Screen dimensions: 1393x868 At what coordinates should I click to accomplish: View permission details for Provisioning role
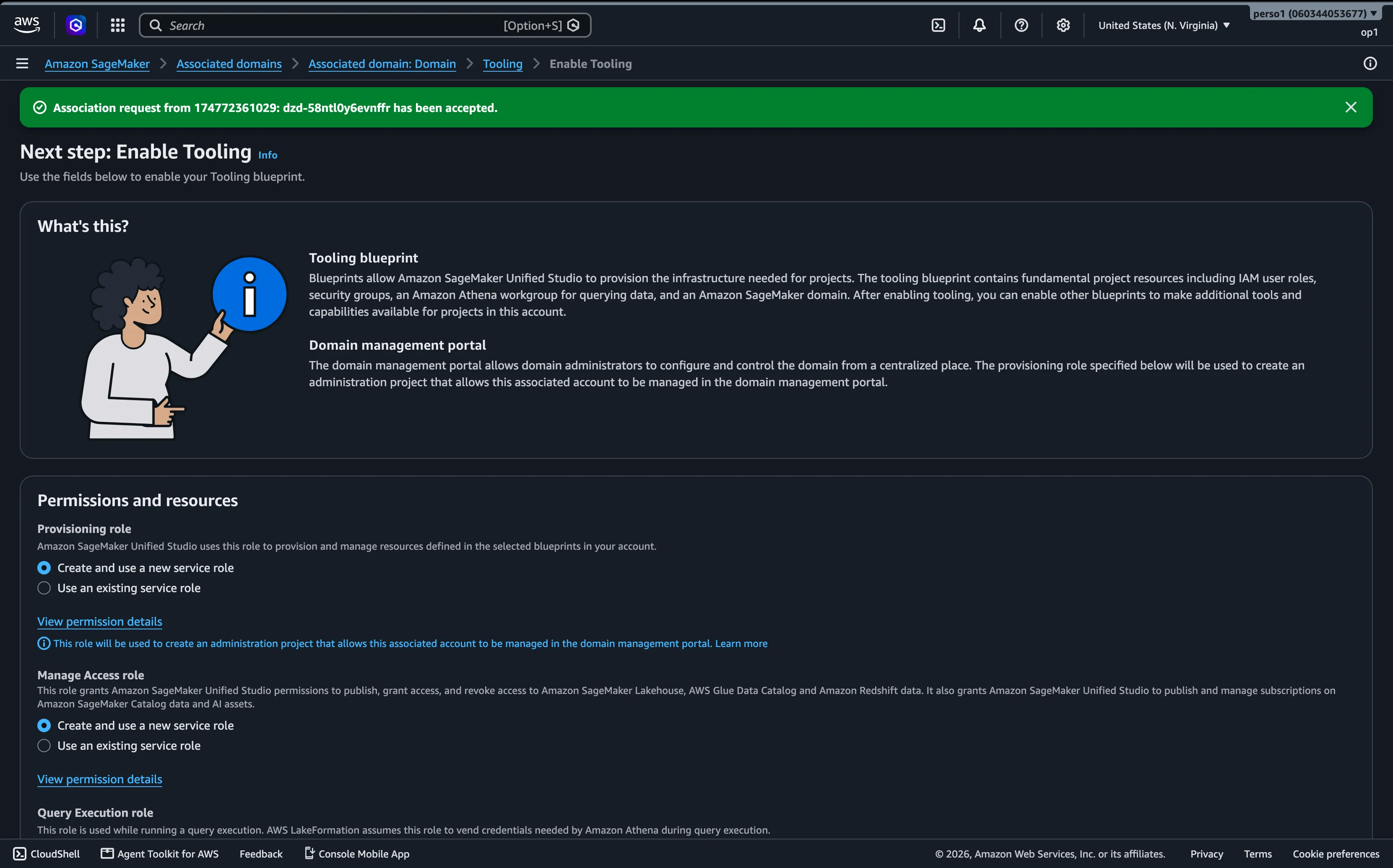pos(100,621)
